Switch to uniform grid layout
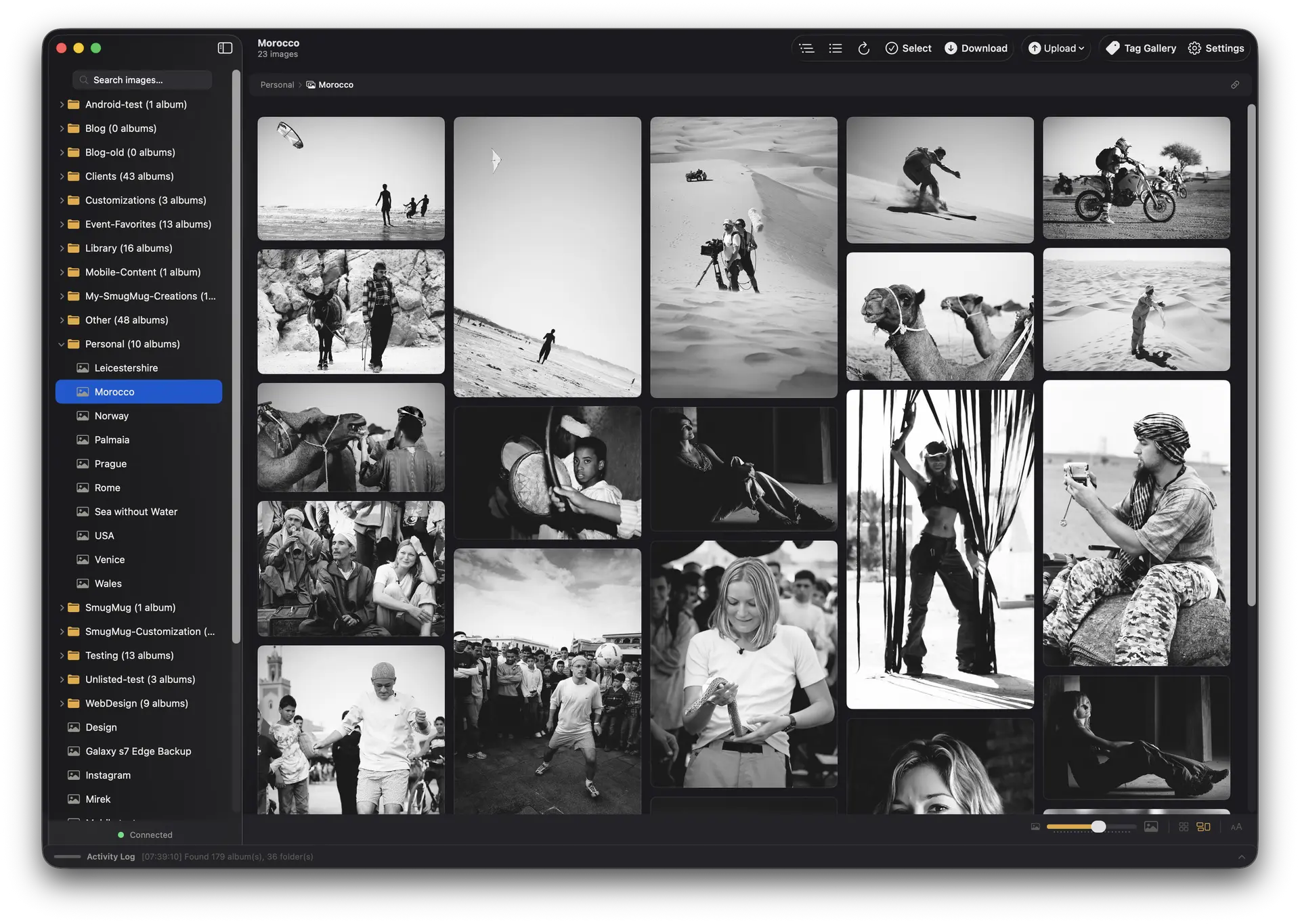Screen dimensions: 1300x924 (x=1184, y=827)
